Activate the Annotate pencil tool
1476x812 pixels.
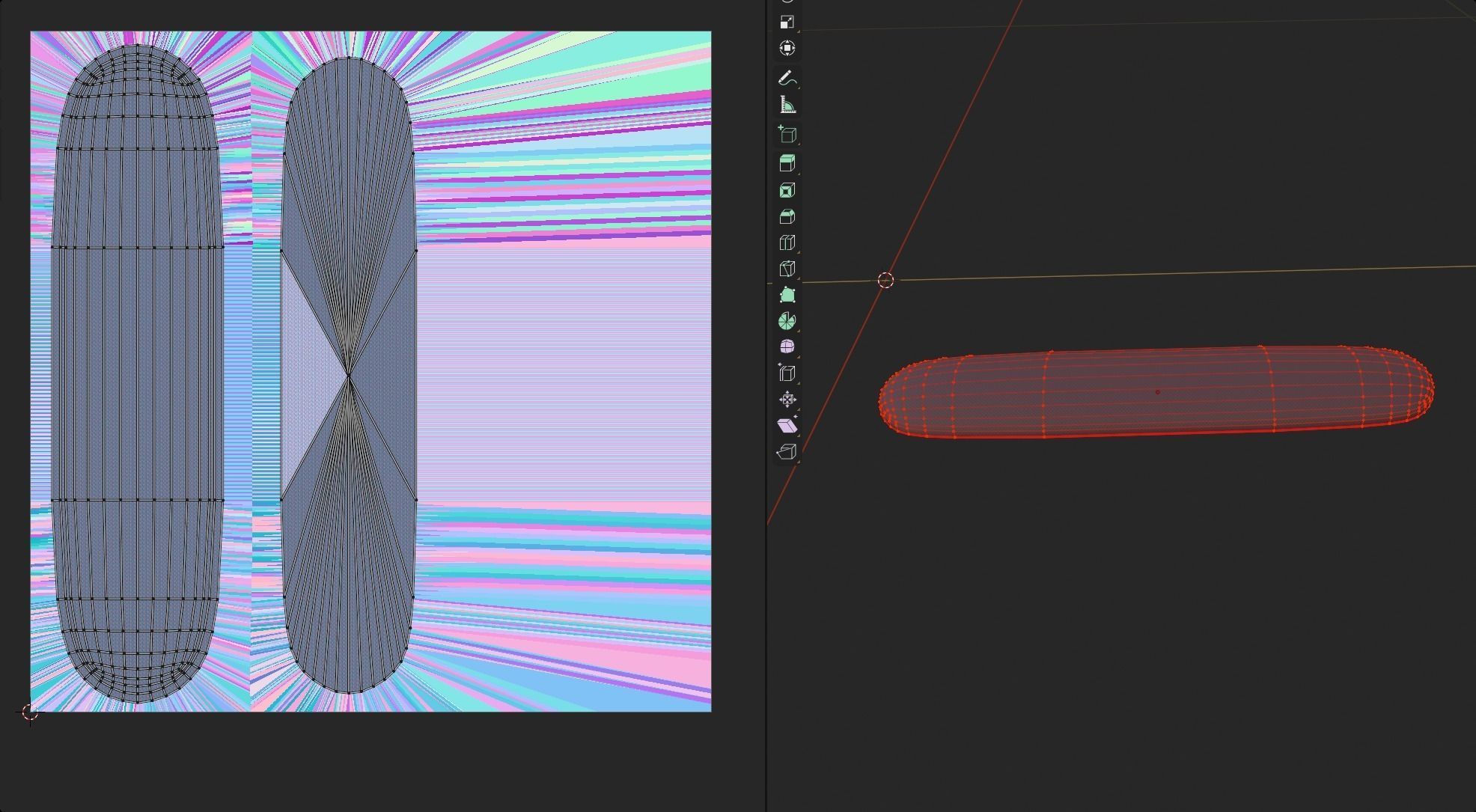click(x=787, y=78)
